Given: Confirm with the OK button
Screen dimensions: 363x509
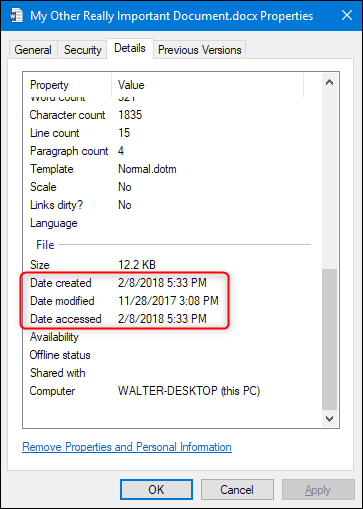Looking at the screenshot, I should [x=156, y=490].
